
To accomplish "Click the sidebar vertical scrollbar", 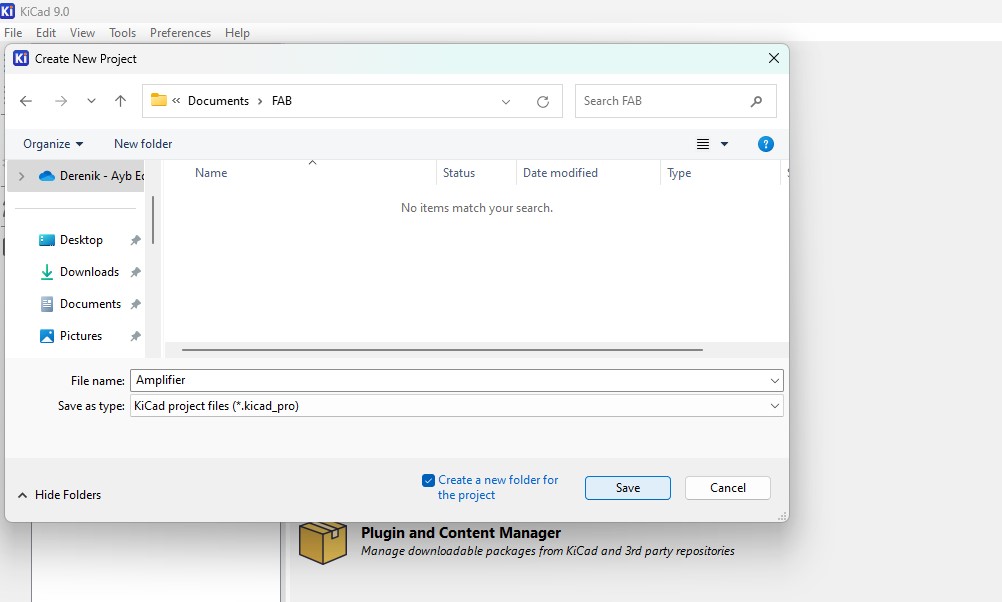I will (153, 219).
